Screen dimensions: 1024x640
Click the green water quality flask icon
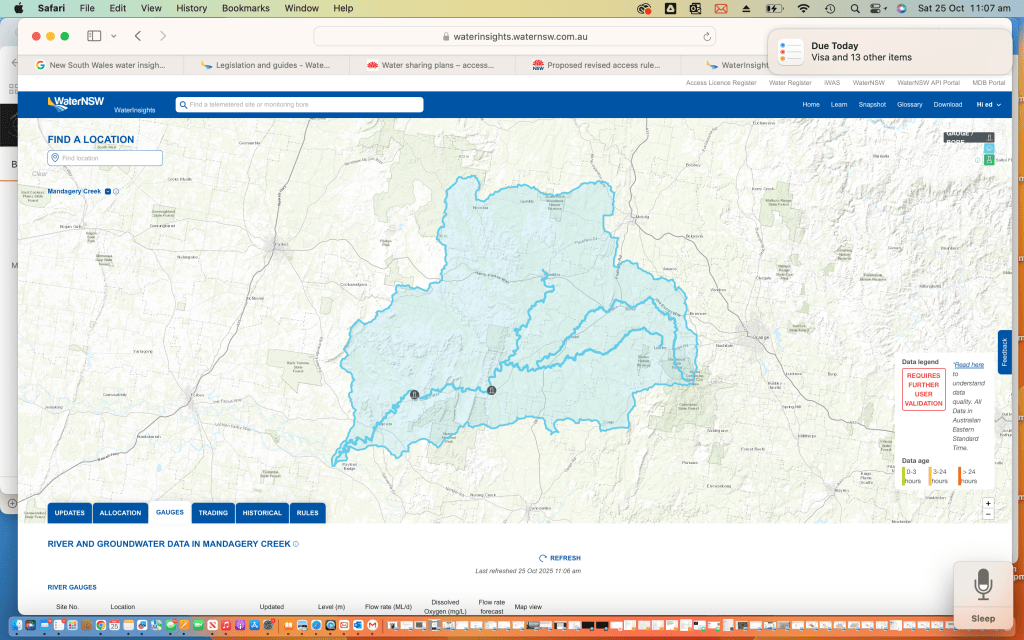989,160
